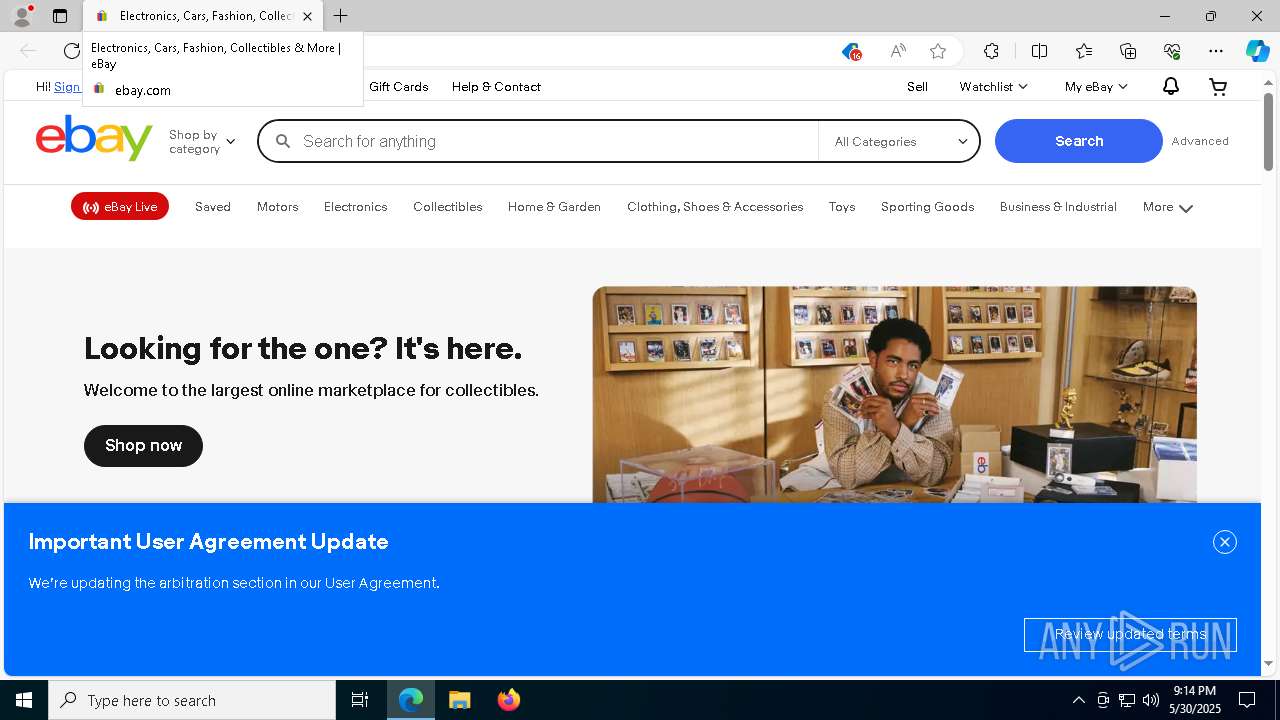Click the Read aloud icon
Screen dimensions: 1280x720
(x=898, y=51)
